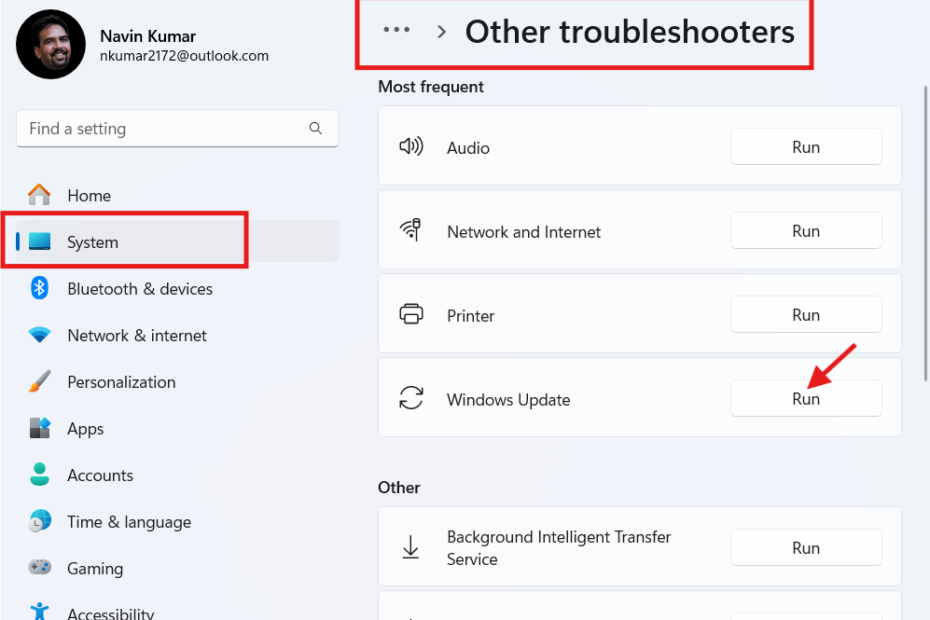Click the Most frequent heading

pyautogui.click(x=431, y=87)
